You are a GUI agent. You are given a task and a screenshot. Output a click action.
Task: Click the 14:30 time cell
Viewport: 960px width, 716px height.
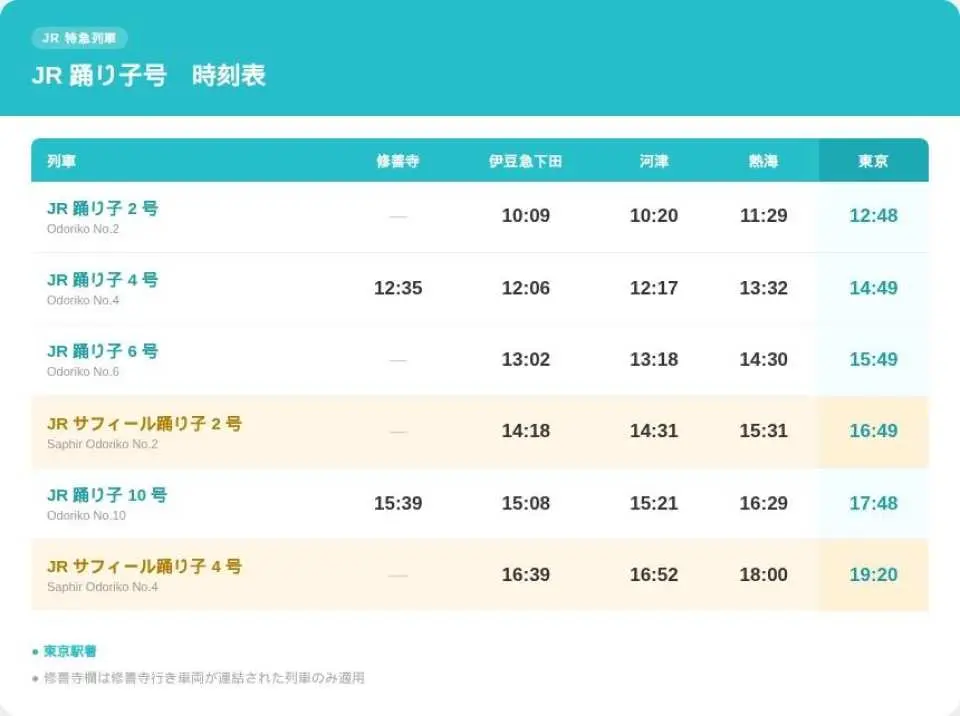point(763,360)
